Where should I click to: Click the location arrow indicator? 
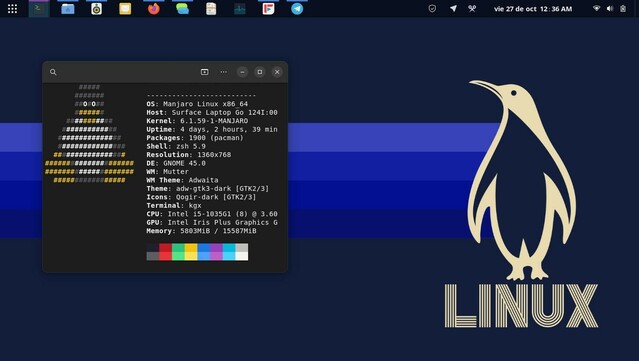point(453,9)
